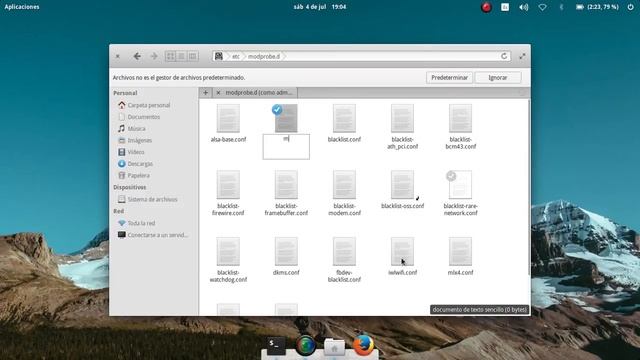This screenshot has height=360, width=640.
Task: Open the sound volume indicator
Action: [524, 7]
